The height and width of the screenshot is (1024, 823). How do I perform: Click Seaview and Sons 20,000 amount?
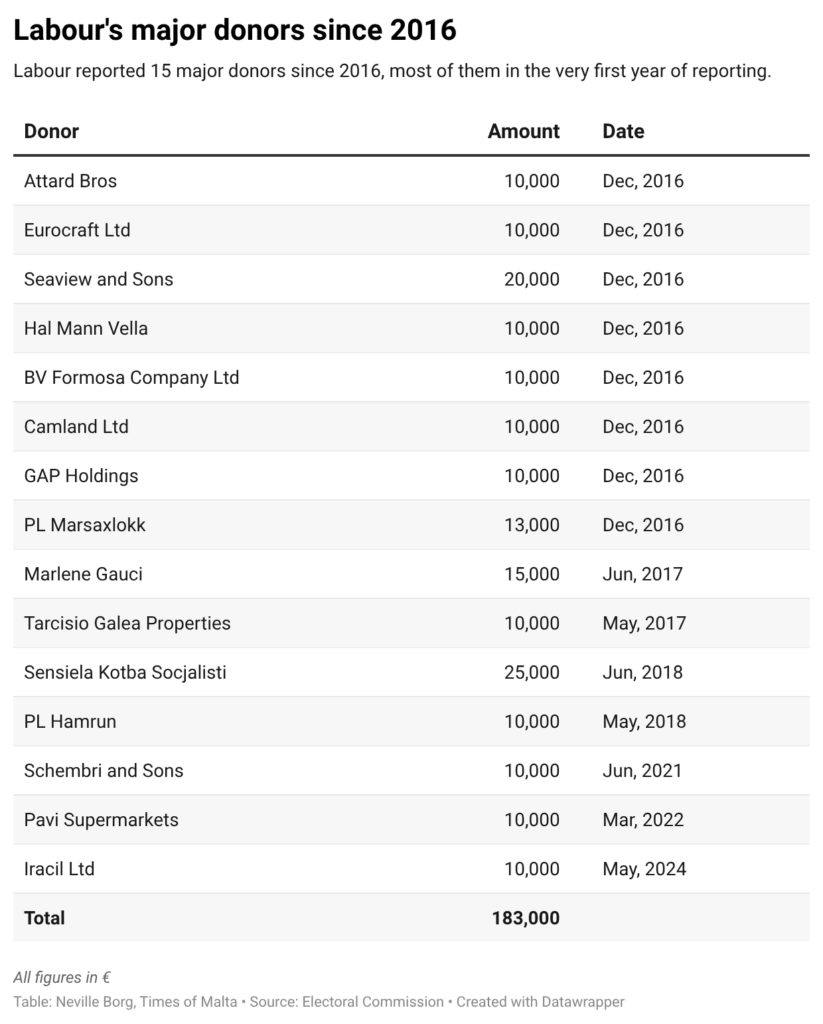tap(532, 279)
